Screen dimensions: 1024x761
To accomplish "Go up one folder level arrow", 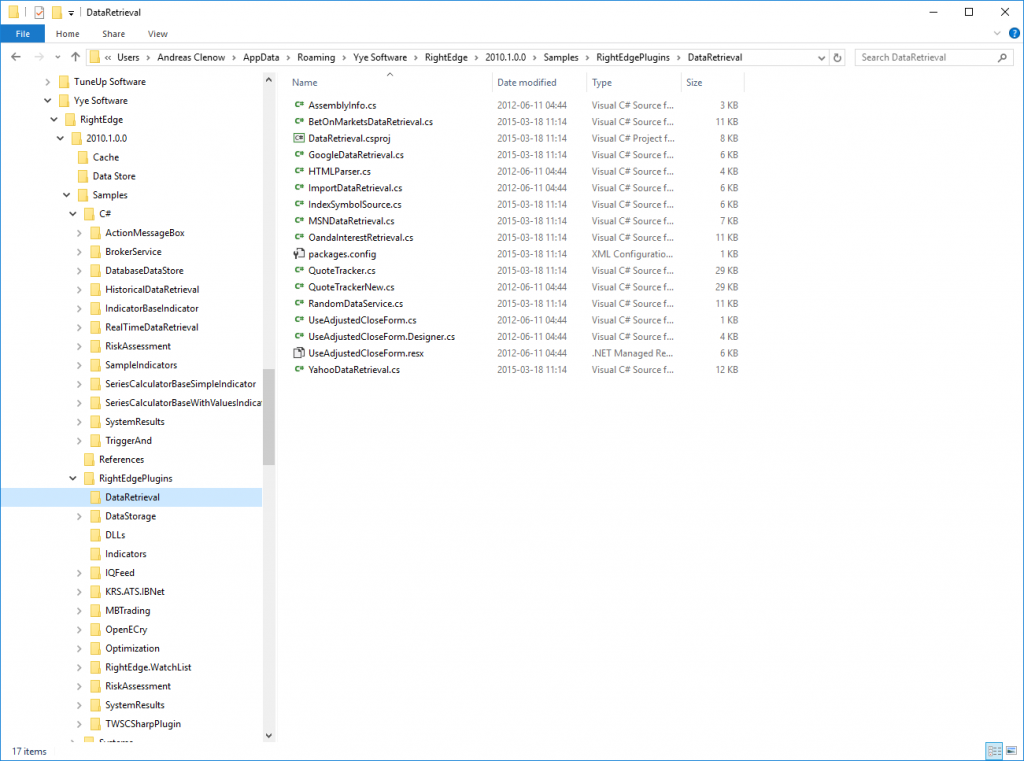I will coord(75,57).
